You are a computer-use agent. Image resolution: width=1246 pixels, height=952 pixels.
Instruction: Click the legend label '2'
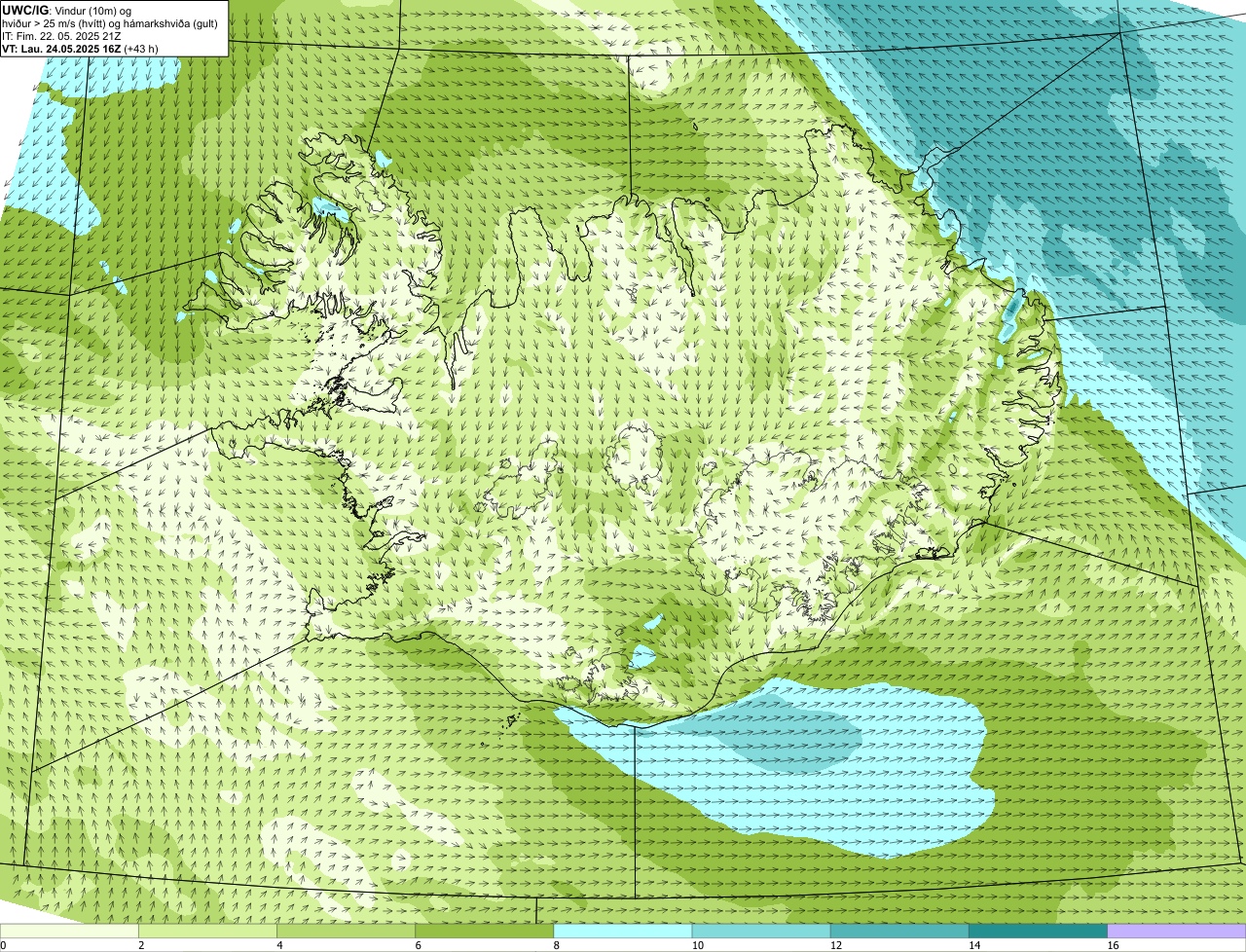(141, 945)
